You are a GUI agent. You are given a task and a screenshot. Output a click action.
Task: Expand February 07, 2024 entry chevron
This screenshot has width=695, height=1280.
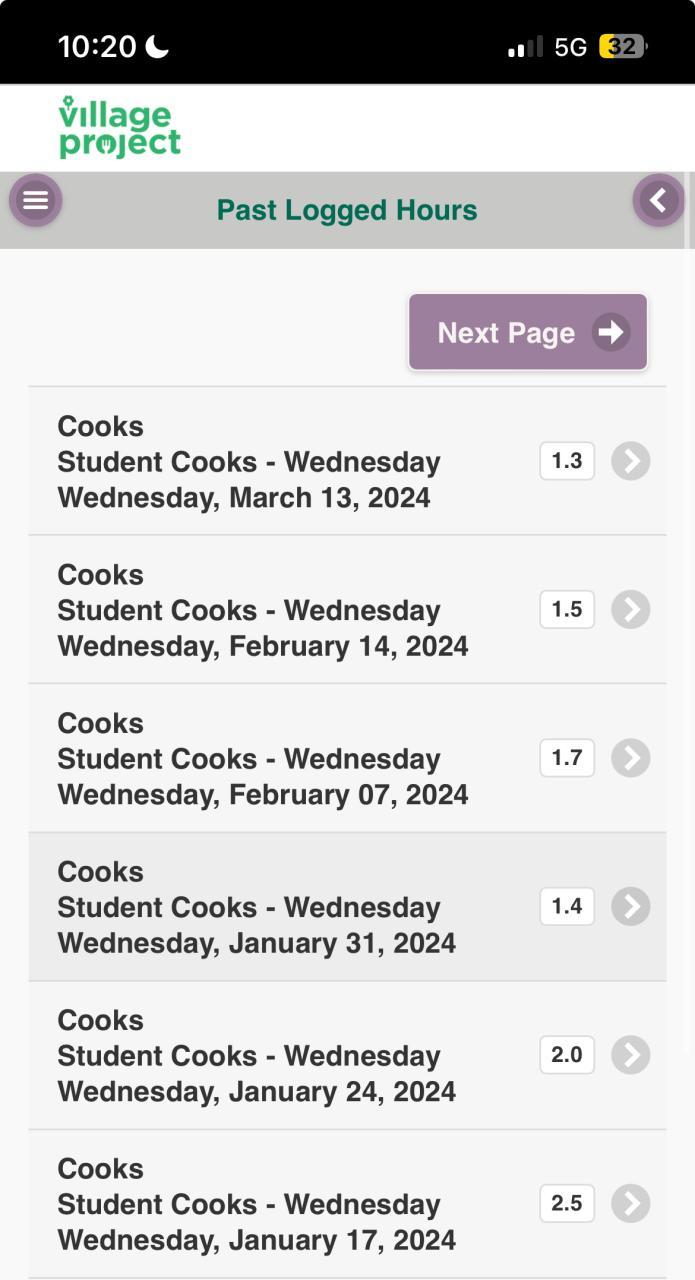pos(630,758)
